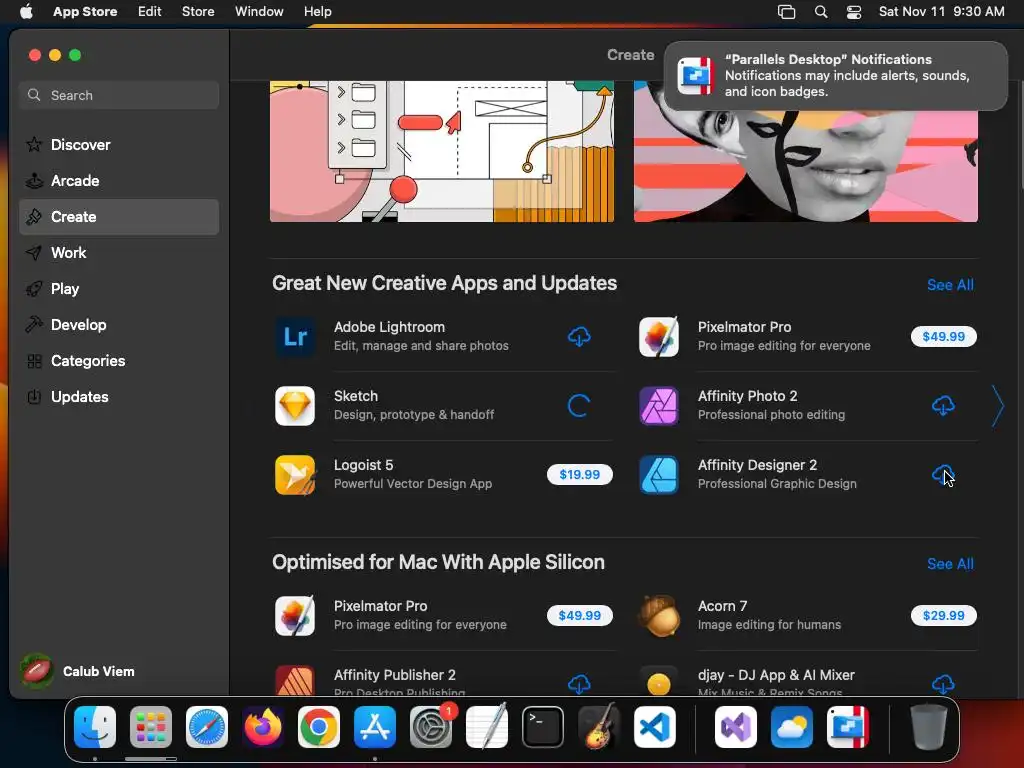Open Trash in the Dock
This screenshot has width=1024, height=768.
(x=928, y=727)
